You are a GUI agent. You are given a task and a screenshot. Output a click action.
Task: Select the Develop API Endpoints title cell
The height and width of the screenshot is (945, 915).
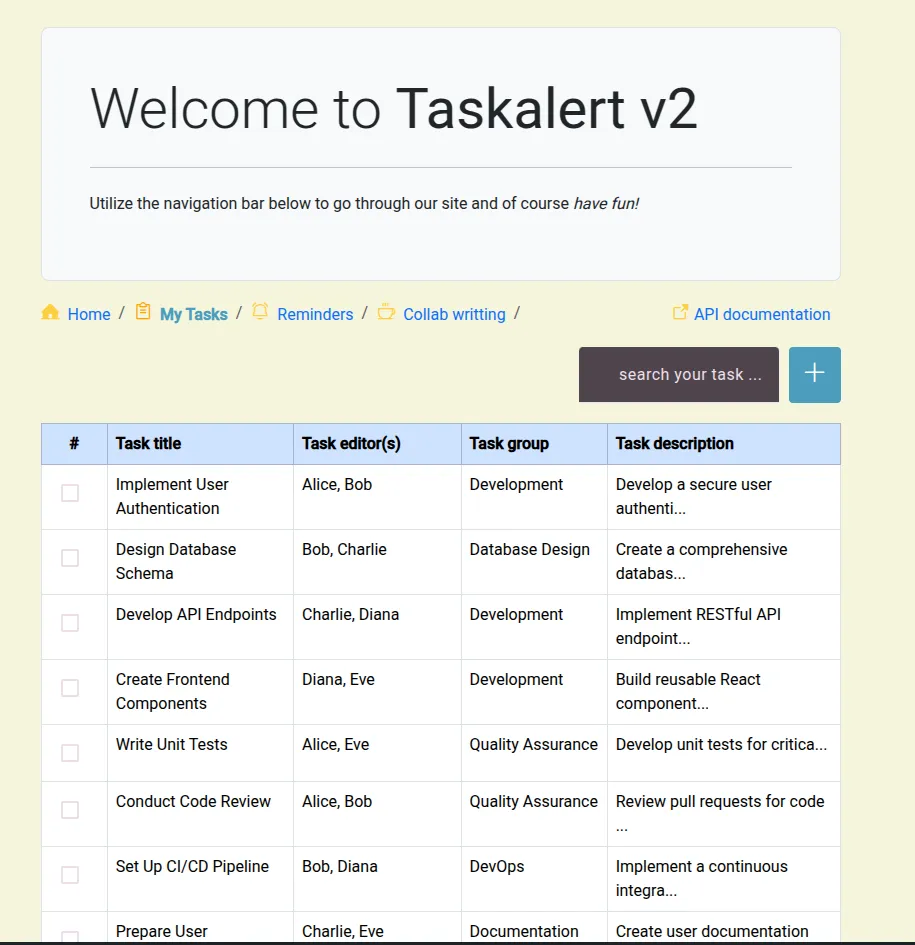coord(200,627)
